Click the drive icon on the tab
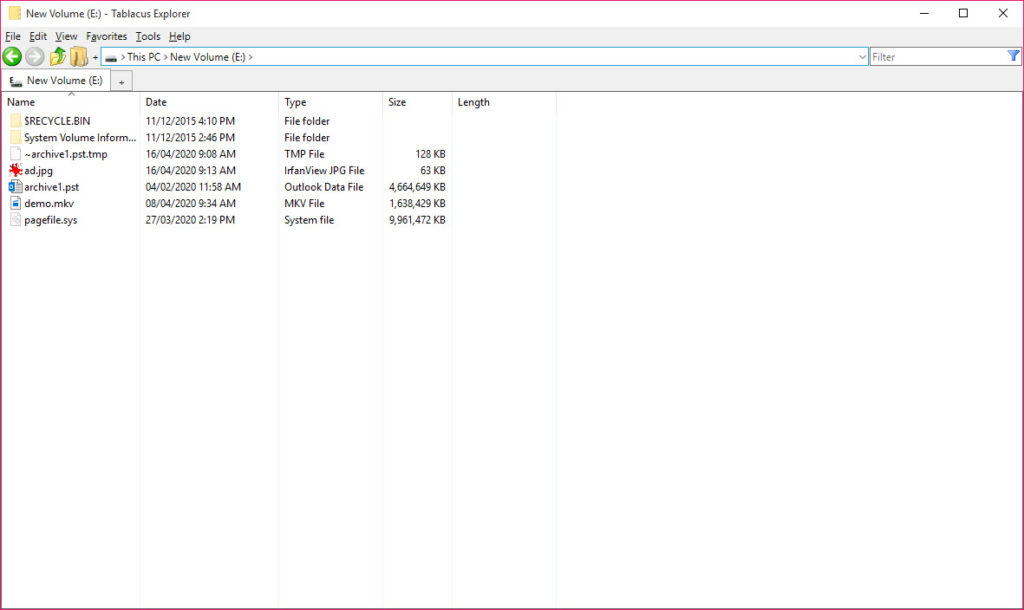This screenshot has height=610, width=1024. tap(16, 81)
